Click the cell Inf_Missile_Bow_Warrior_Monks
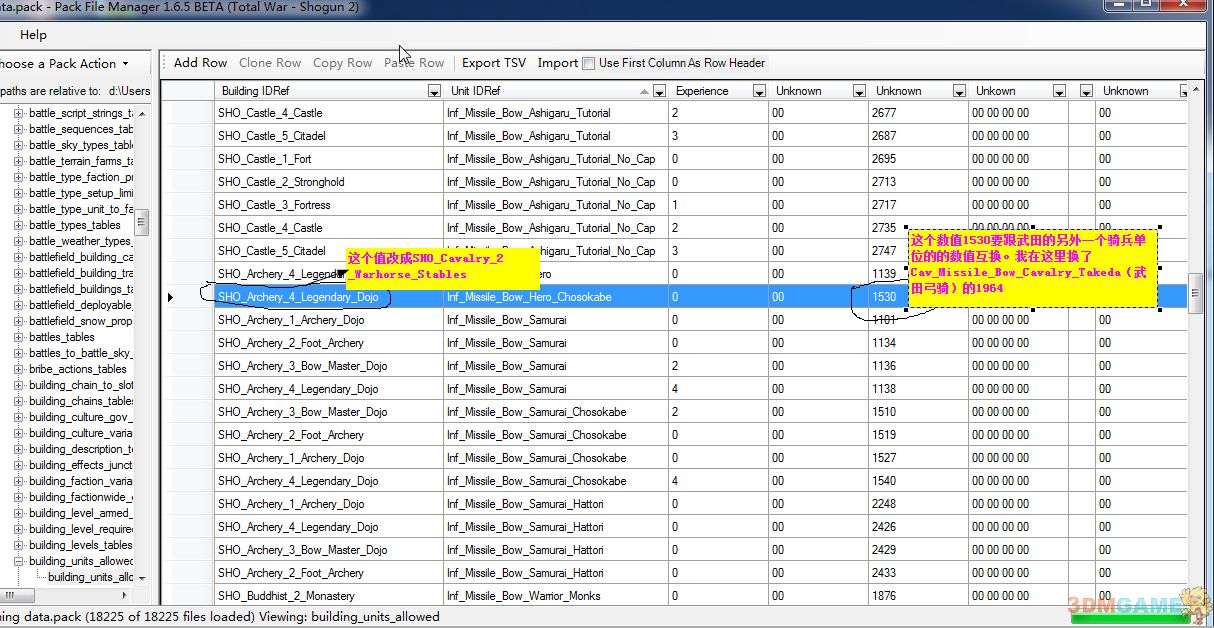This screenshot has height=628, width=1214. click(x=555, y=596)
